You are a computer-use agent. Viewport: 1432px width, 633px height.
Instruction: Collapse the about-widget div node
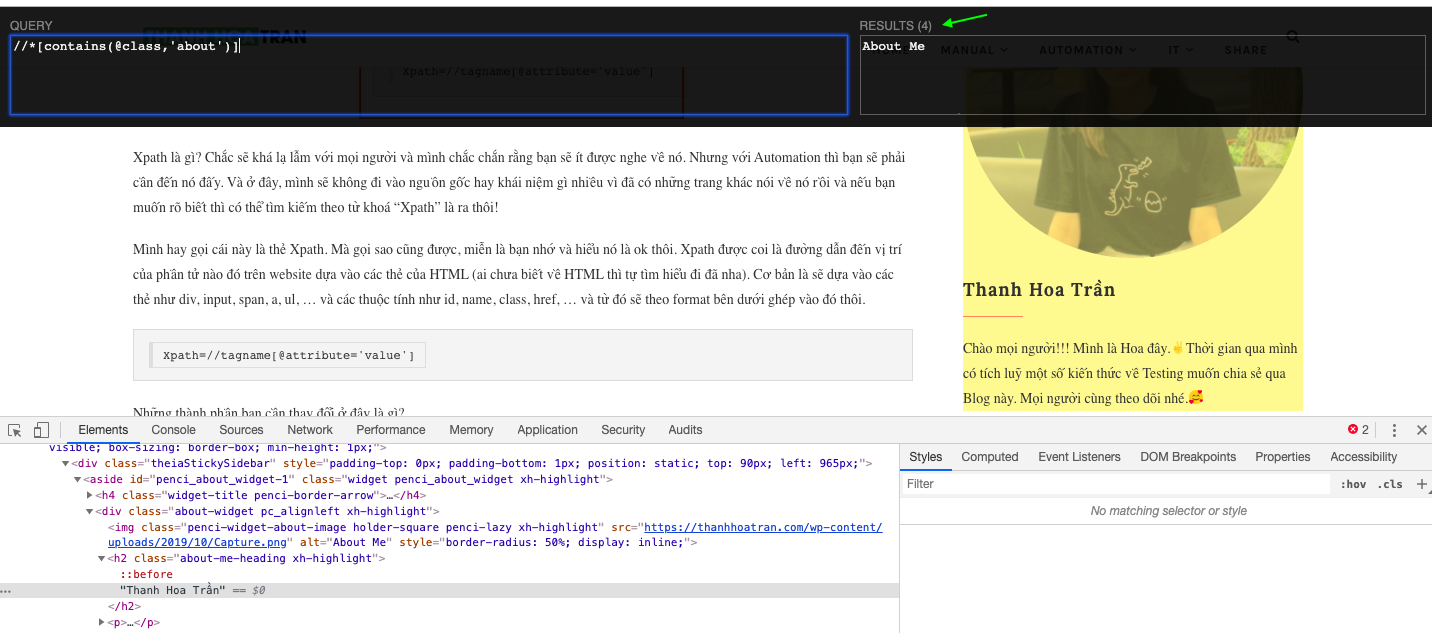pyautogui.click(x=90, y=511)
